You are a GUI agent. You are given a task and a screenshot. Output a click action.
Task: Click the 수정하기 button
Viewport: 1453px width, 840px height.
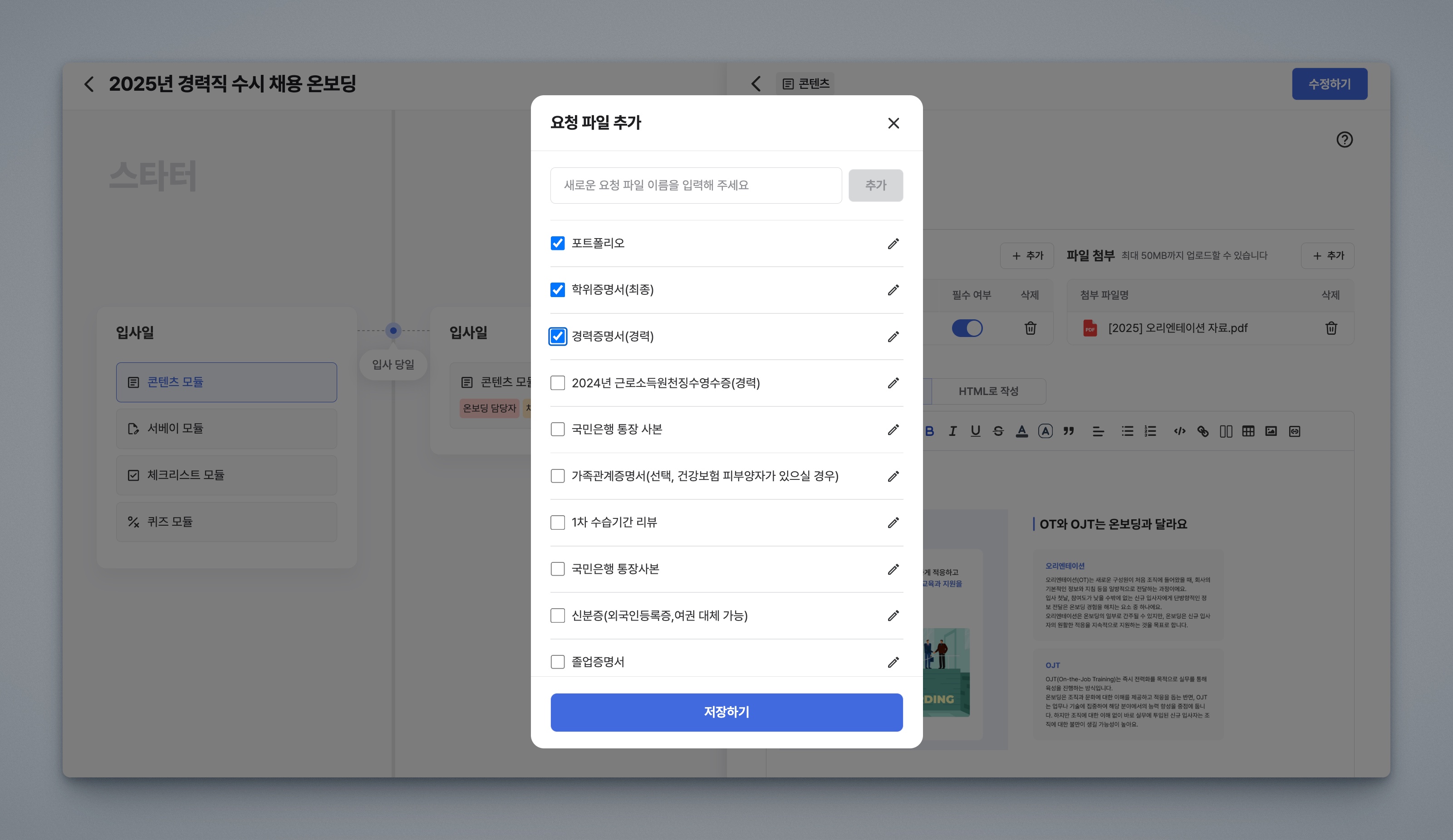click(1329, 84)
